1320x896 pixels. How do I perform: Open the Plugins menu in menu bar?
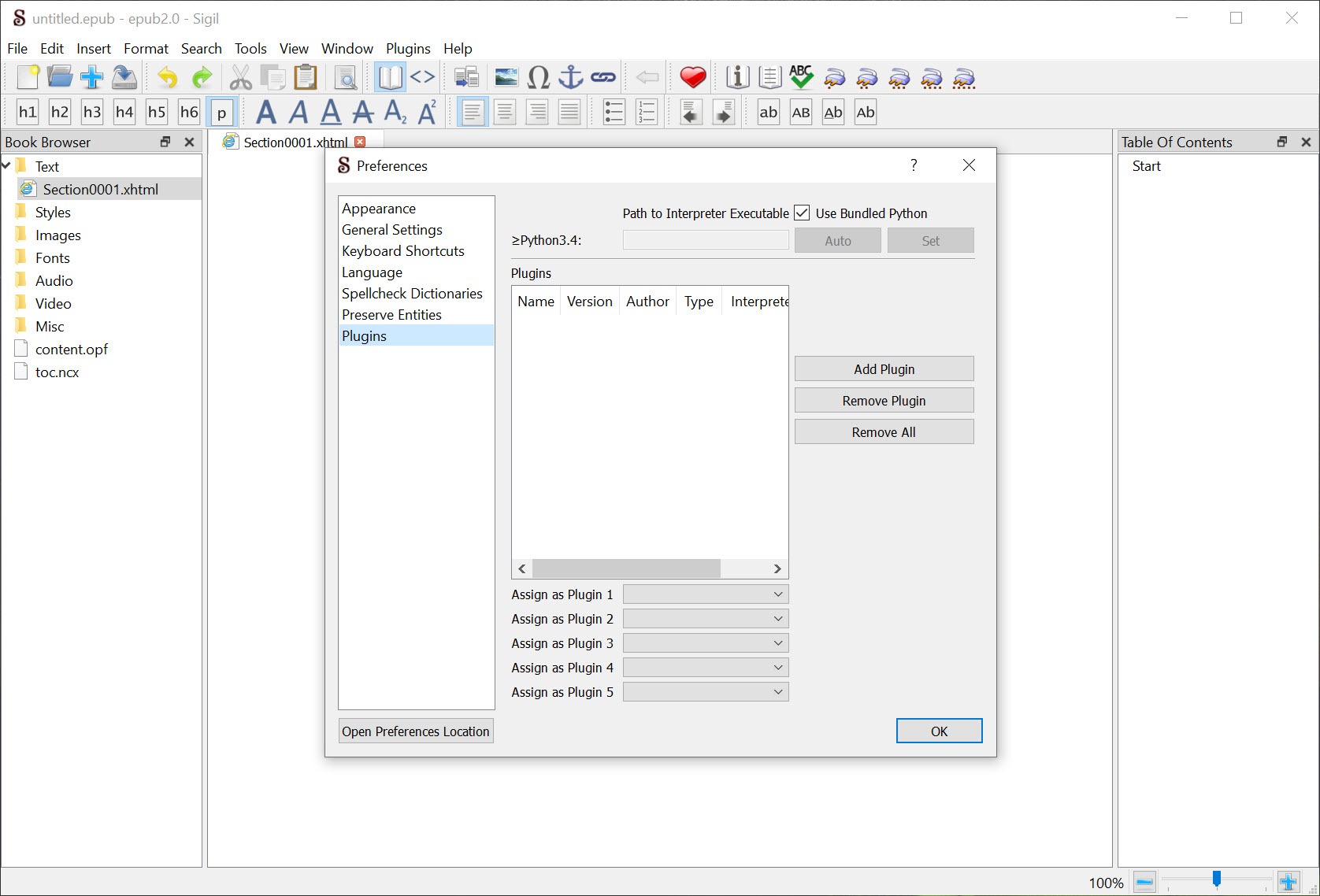tap(407, 49)
